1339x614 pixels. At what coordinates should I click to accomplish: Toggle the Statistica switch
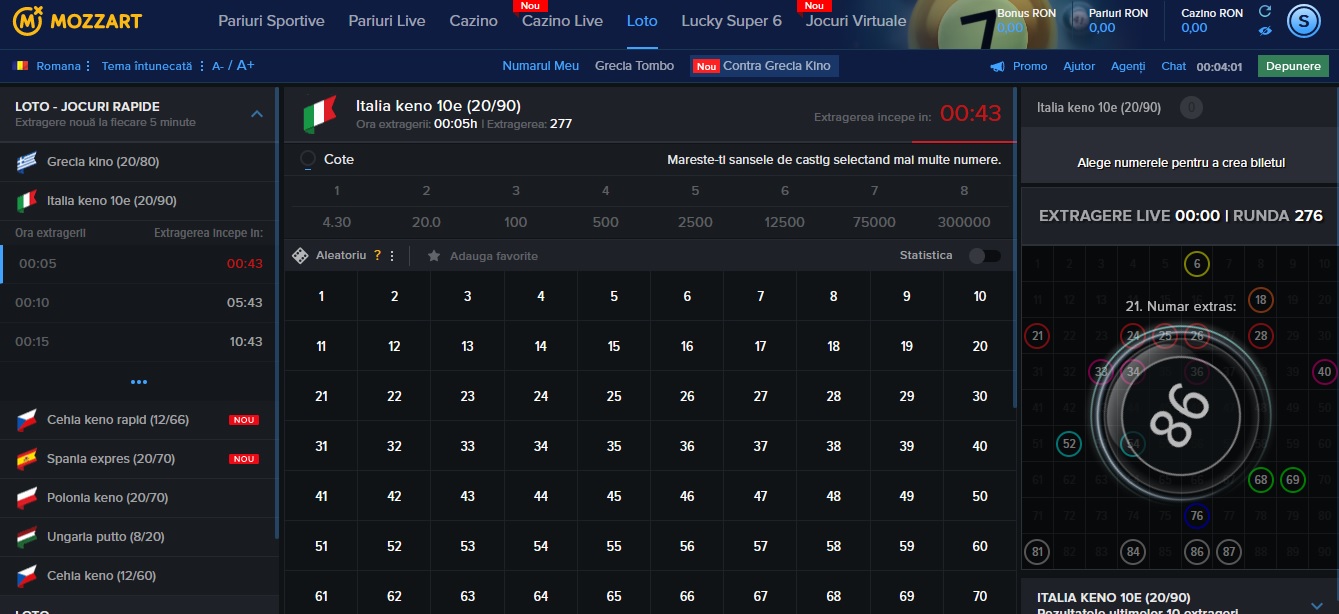[984, 256]
